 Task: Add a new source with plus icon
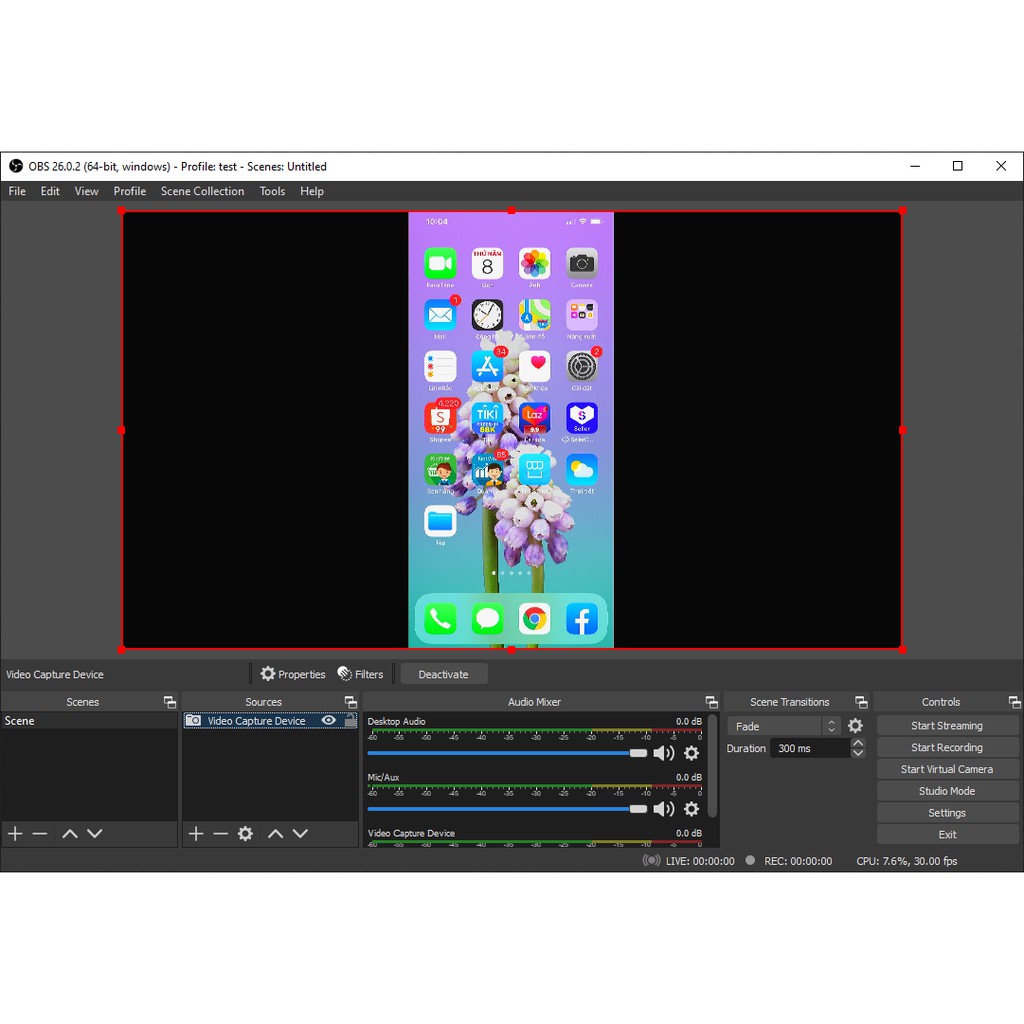pos(196,833)
